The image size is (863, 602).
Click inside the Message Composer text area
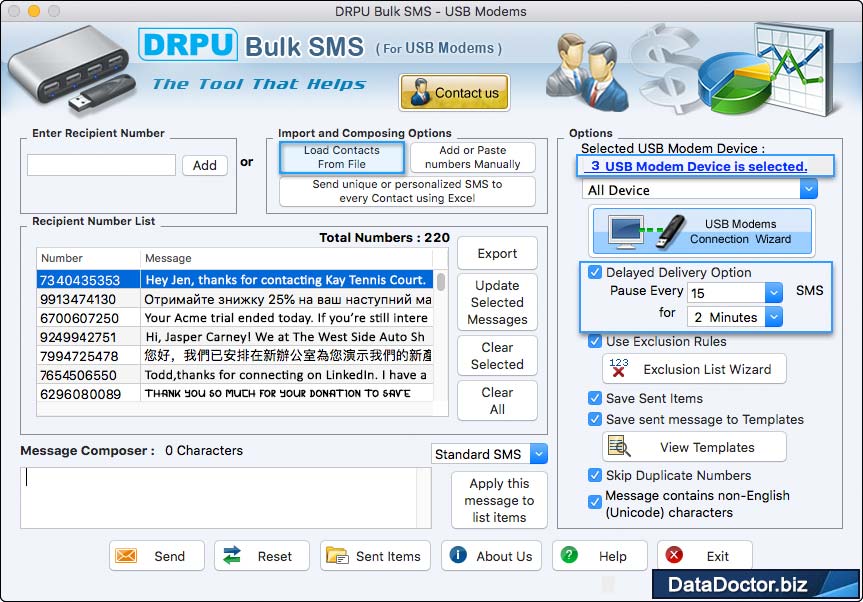click(x=219, y=498)
